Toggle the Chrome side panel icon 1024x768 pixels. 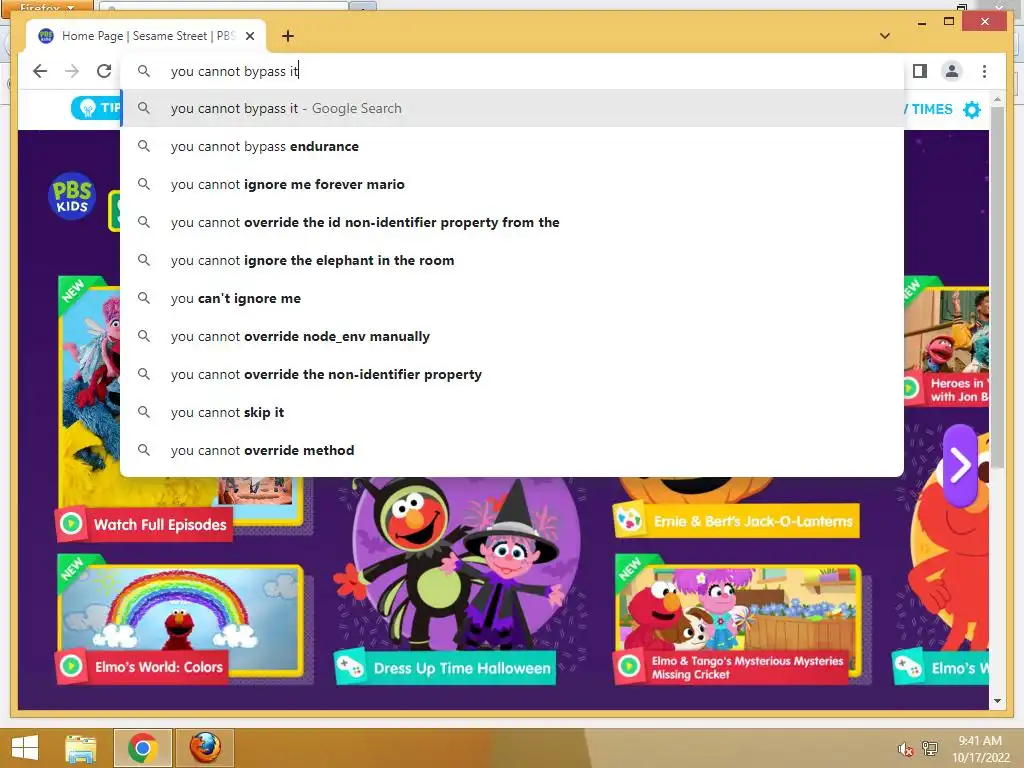[920, 71]
